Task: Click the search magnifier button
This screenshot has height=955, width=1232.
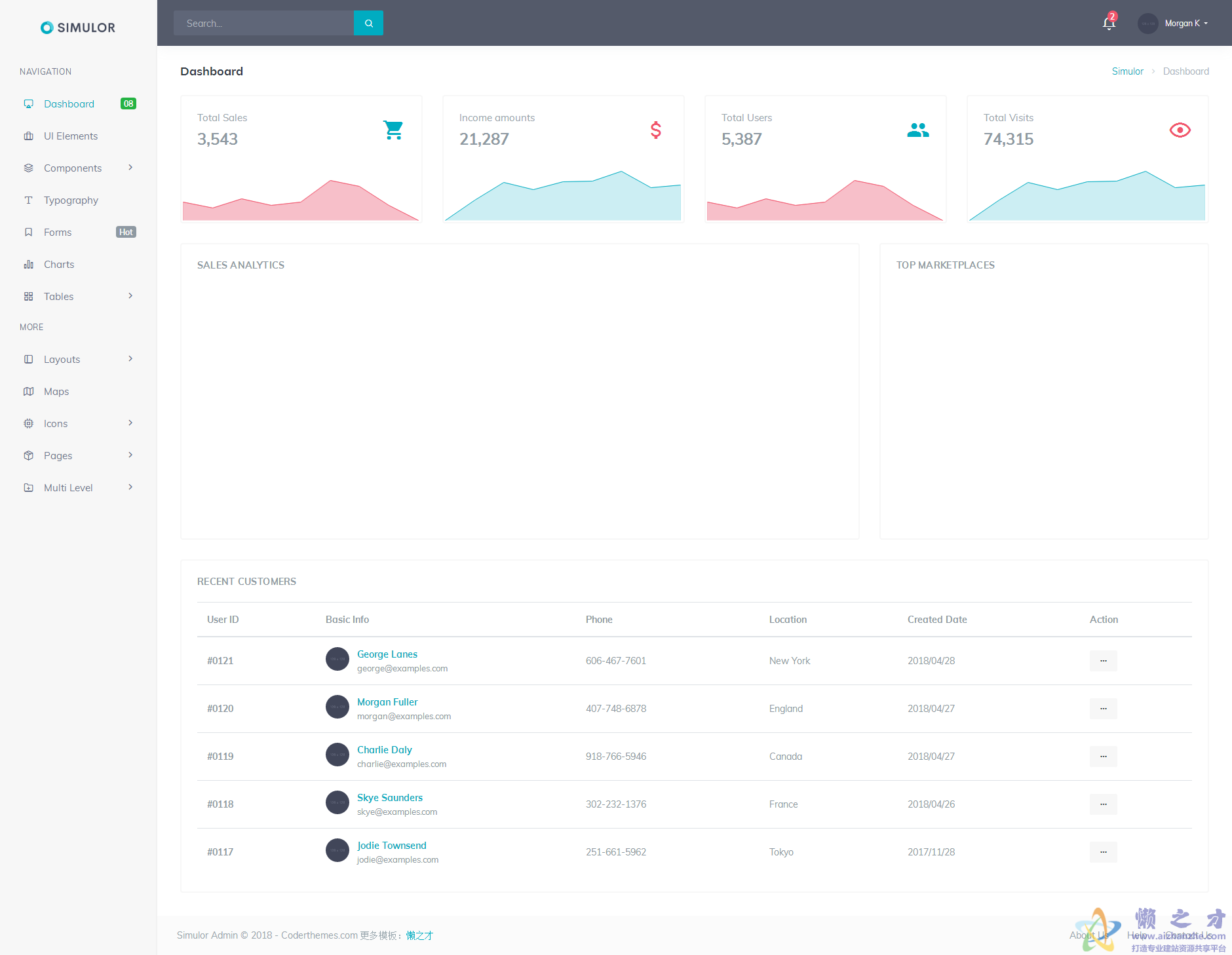Action: coord(368,23)
